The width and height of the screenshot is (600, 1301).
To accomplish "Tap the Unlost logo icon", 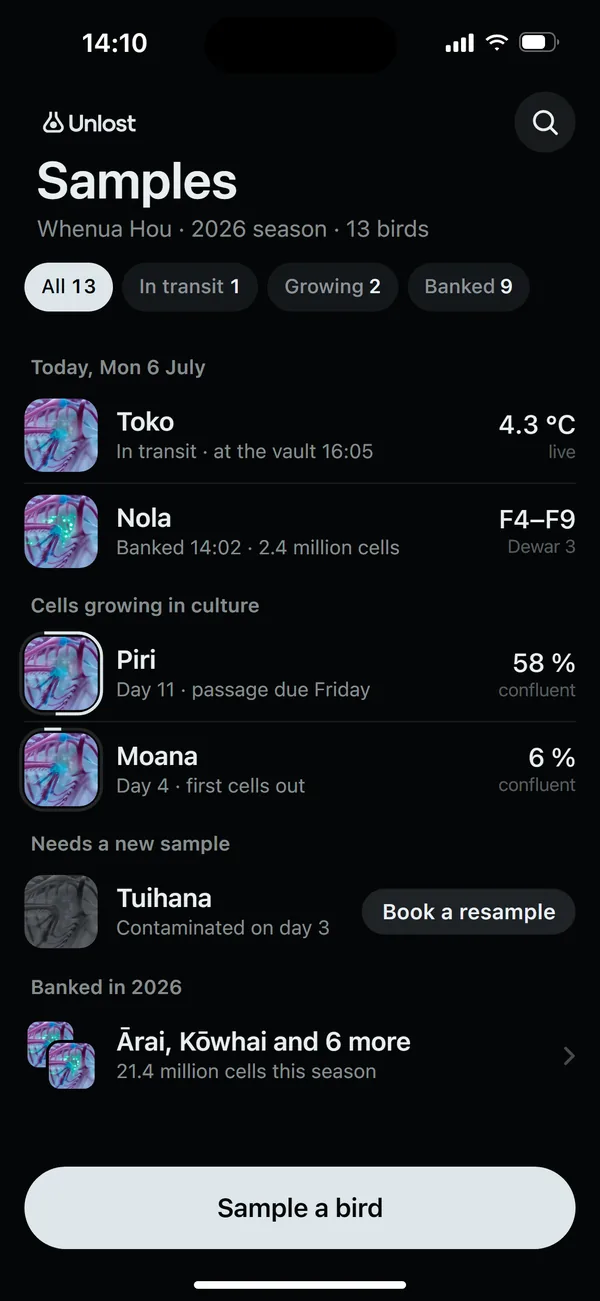I will tap(52, 123).
